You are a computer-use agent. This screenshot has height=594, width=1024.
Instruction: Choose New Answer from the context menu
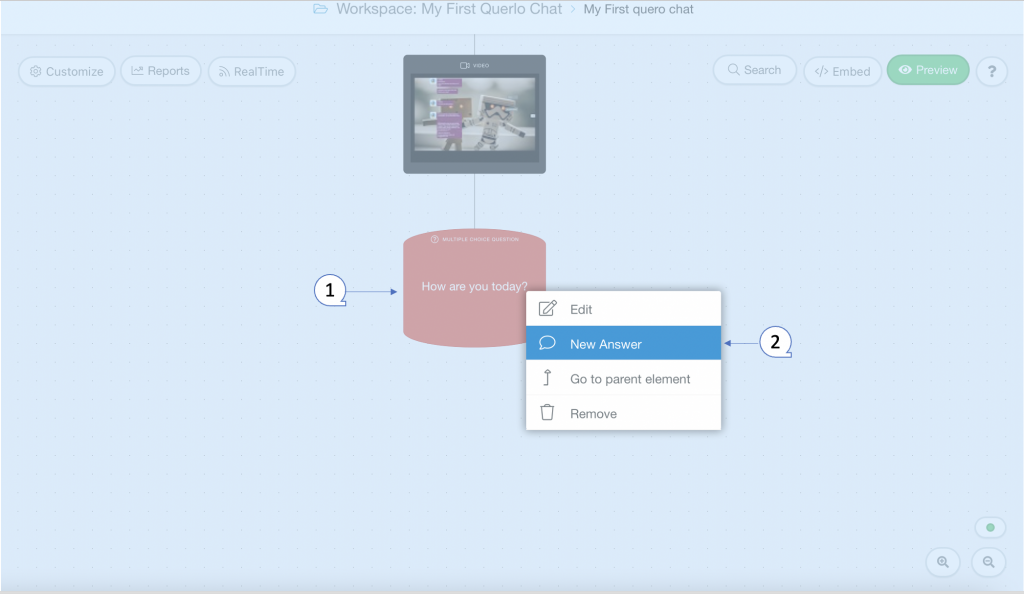click(x=623, y=343)
